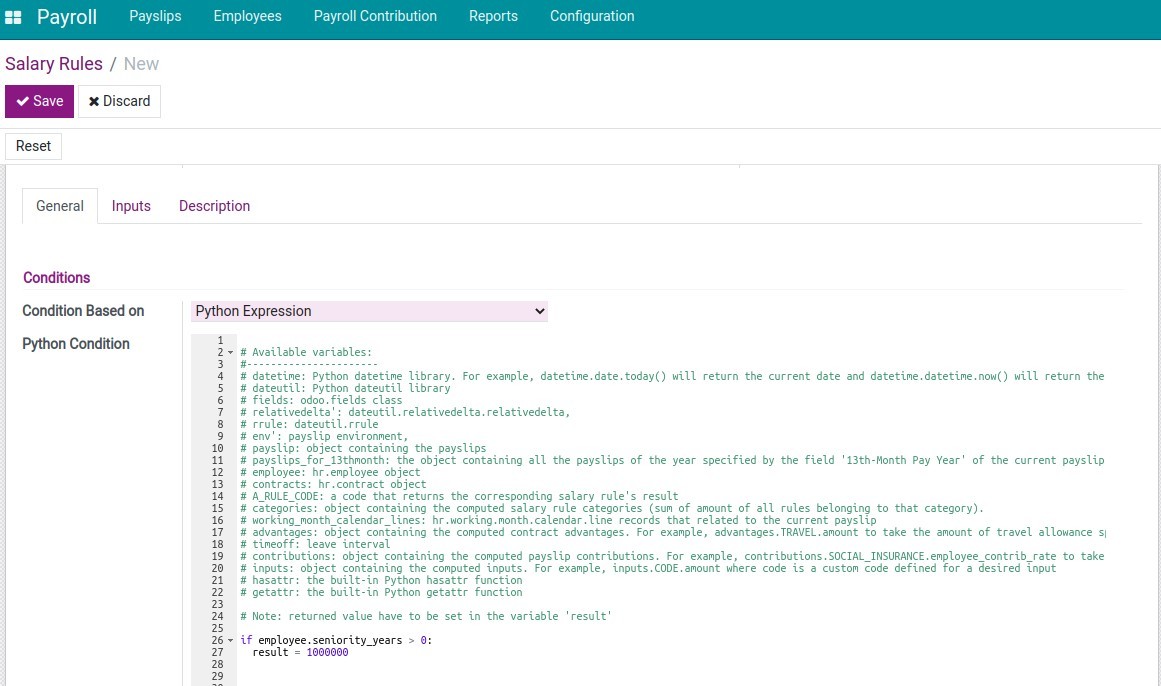Image resolution: width=1161 pixels, height=686 pixels.
Task: Switch to the Description tab
Action: click(x=214, y=206)
